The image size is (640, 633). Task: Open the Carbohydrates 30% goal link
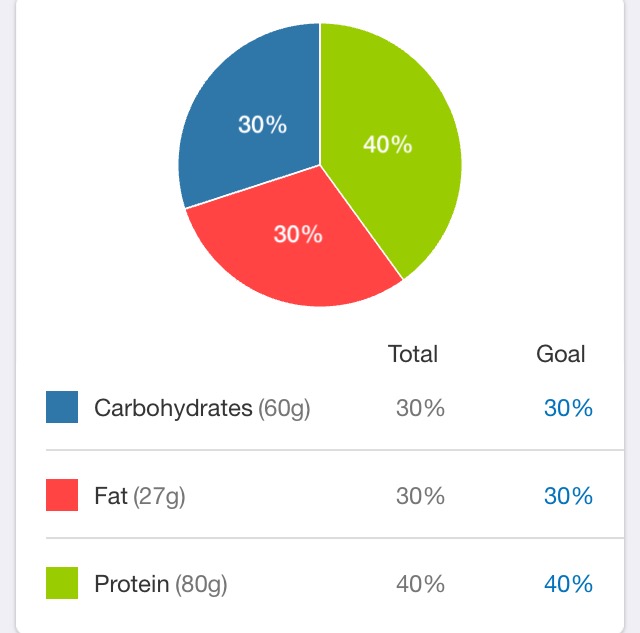[568, 408]
